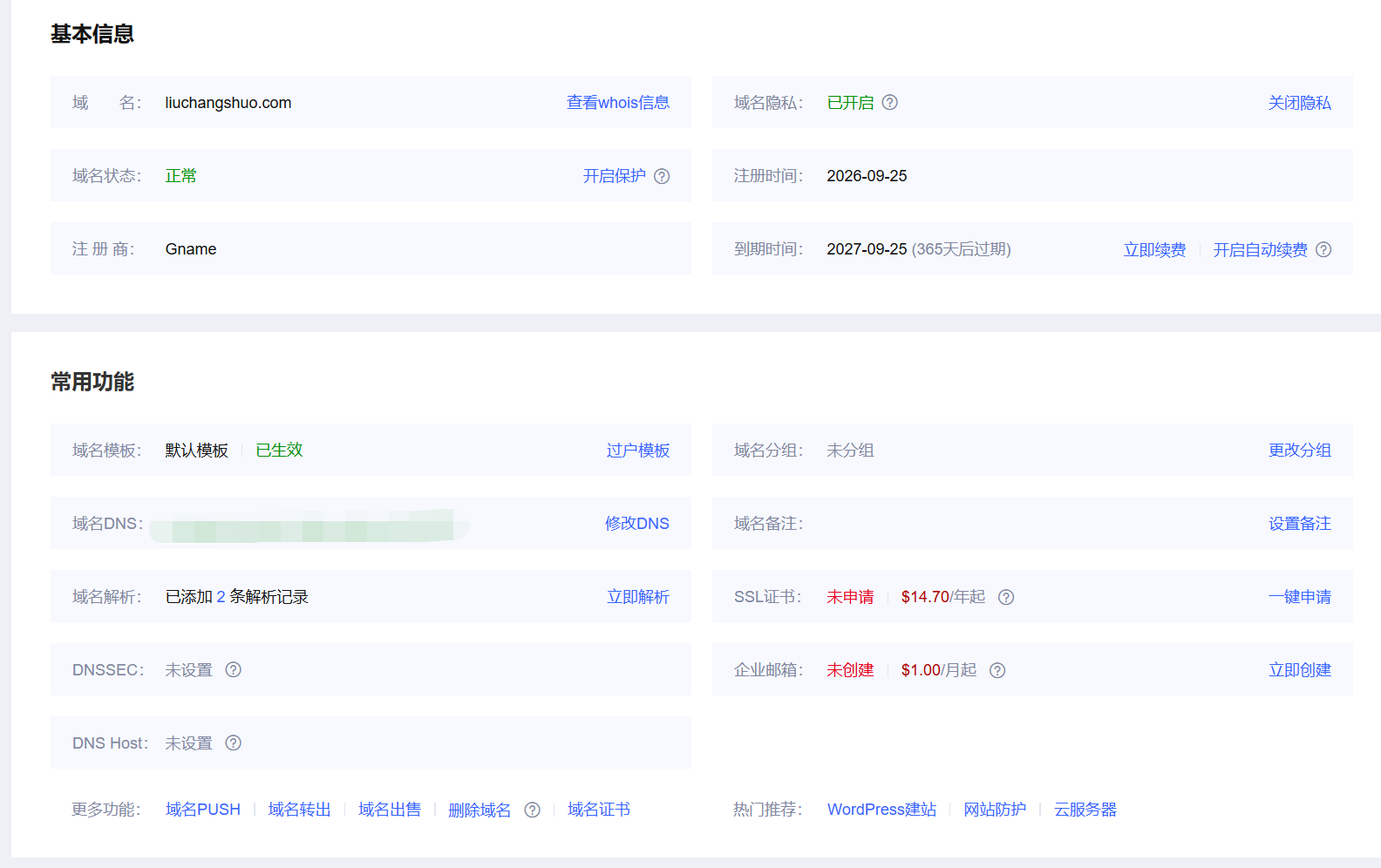Open 过户模板 link

pyautogui.click(x=638, y=450)
